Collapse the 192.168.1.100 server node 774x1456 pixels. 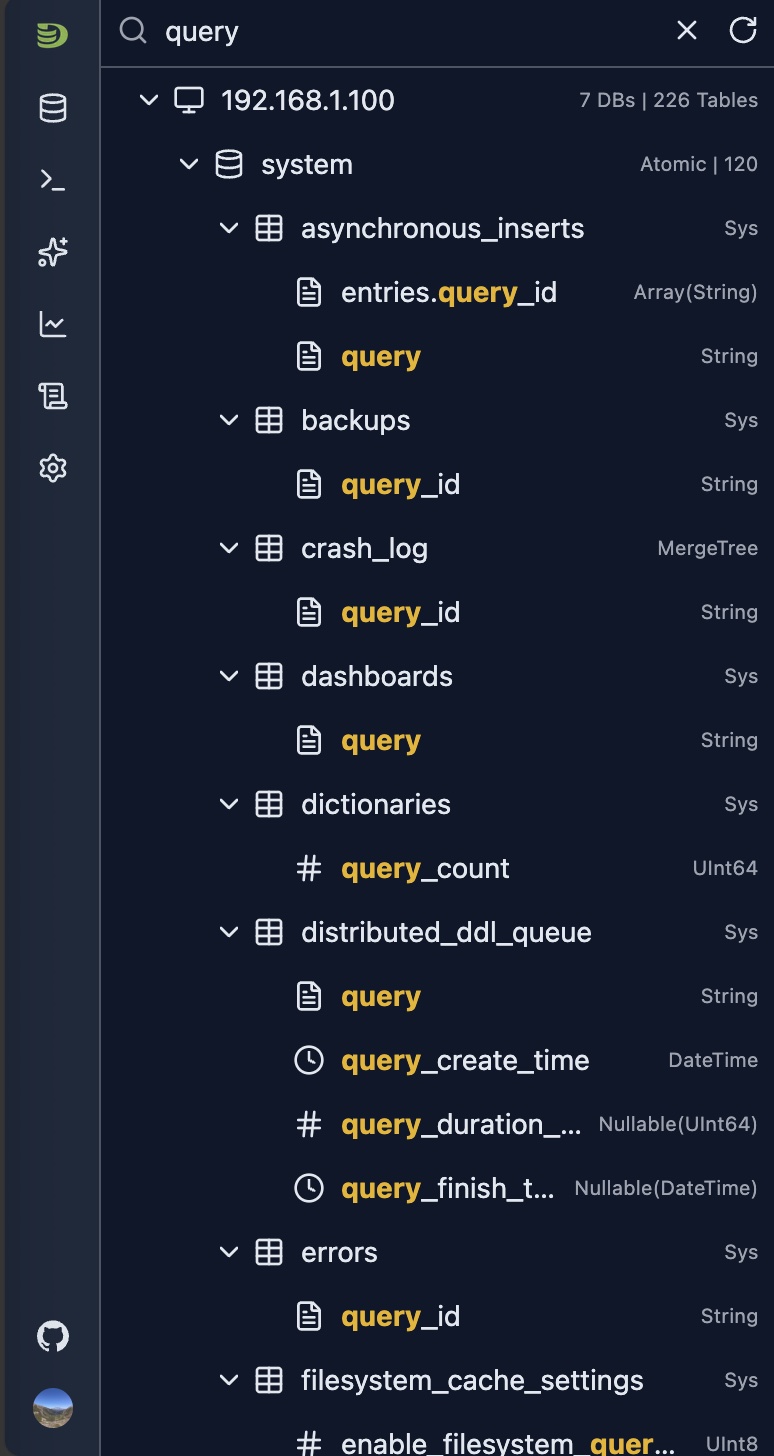(148, 100)
